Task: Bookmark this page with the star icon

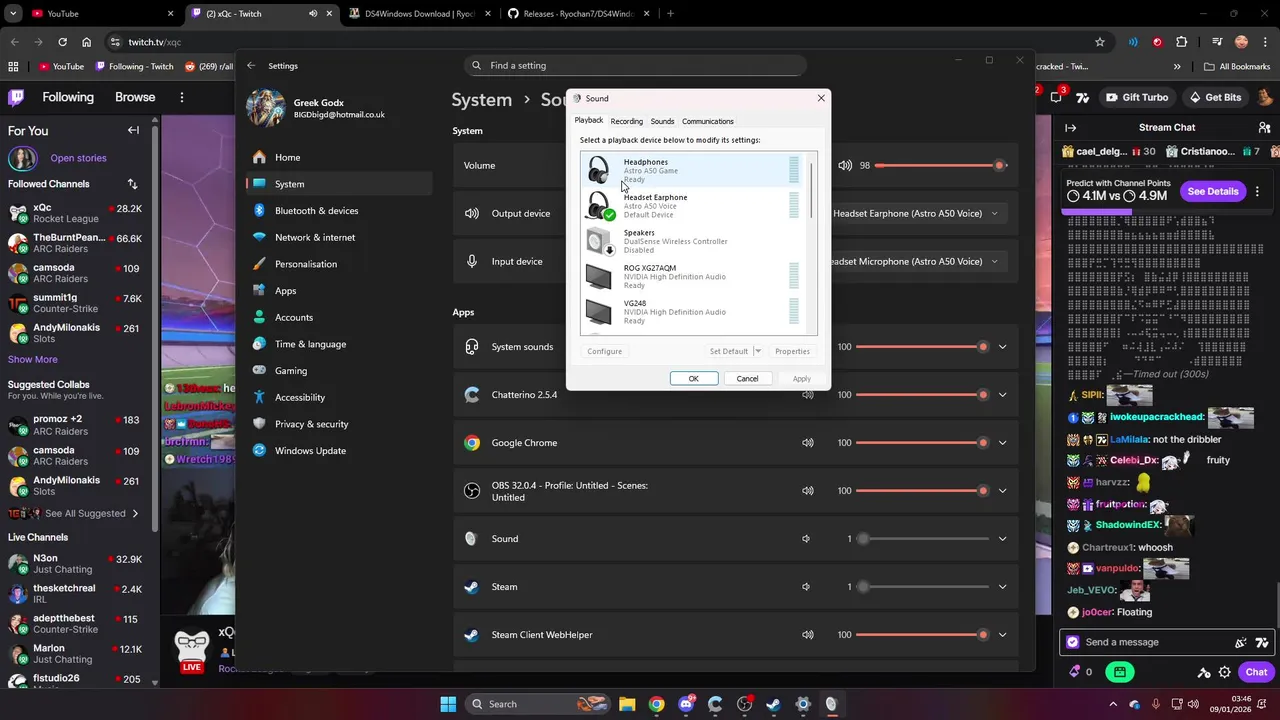Action: click(x=1100, y=42)
